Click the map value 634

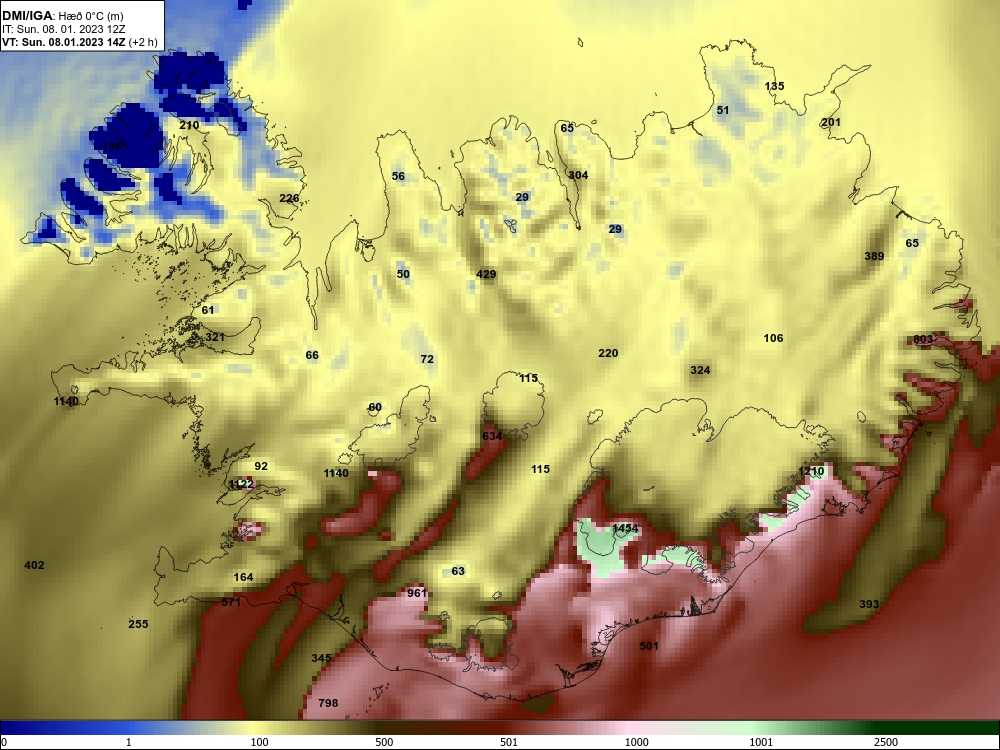pos(492,436)
